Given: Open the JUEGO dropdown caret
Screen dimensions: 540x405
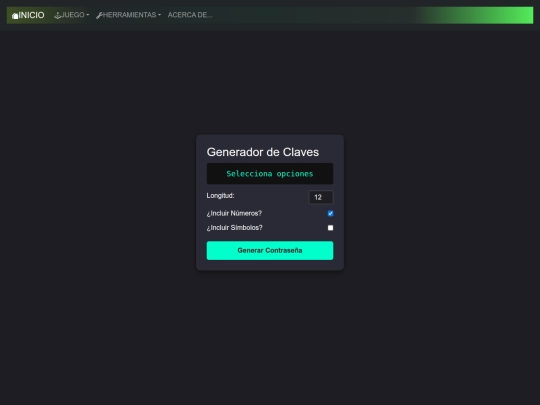Looking at the screenshot, I should (87, 15).
